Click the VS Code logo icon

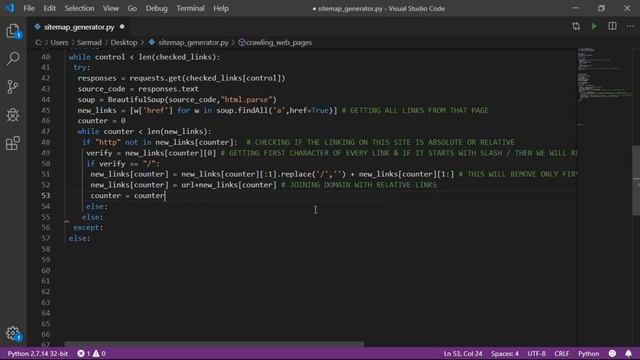tap(9, 8)
